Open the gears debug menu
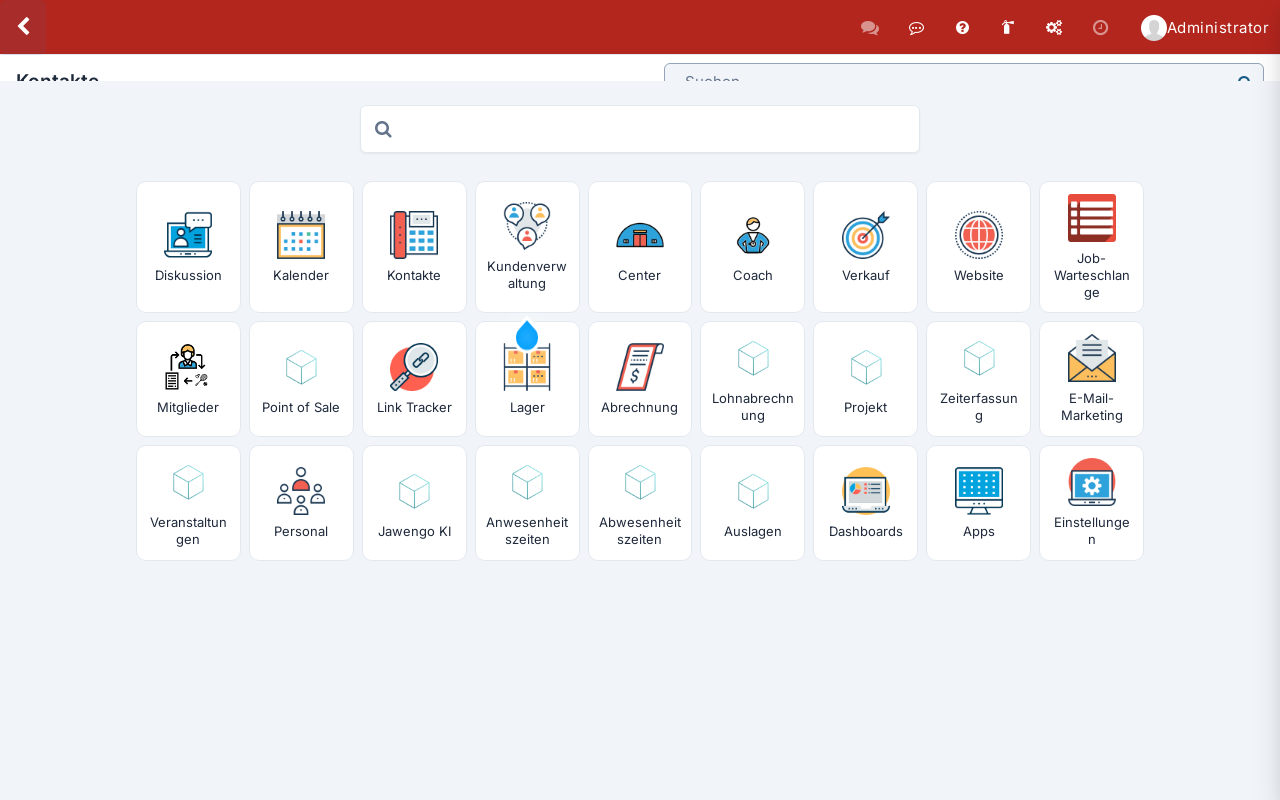 1054,27
